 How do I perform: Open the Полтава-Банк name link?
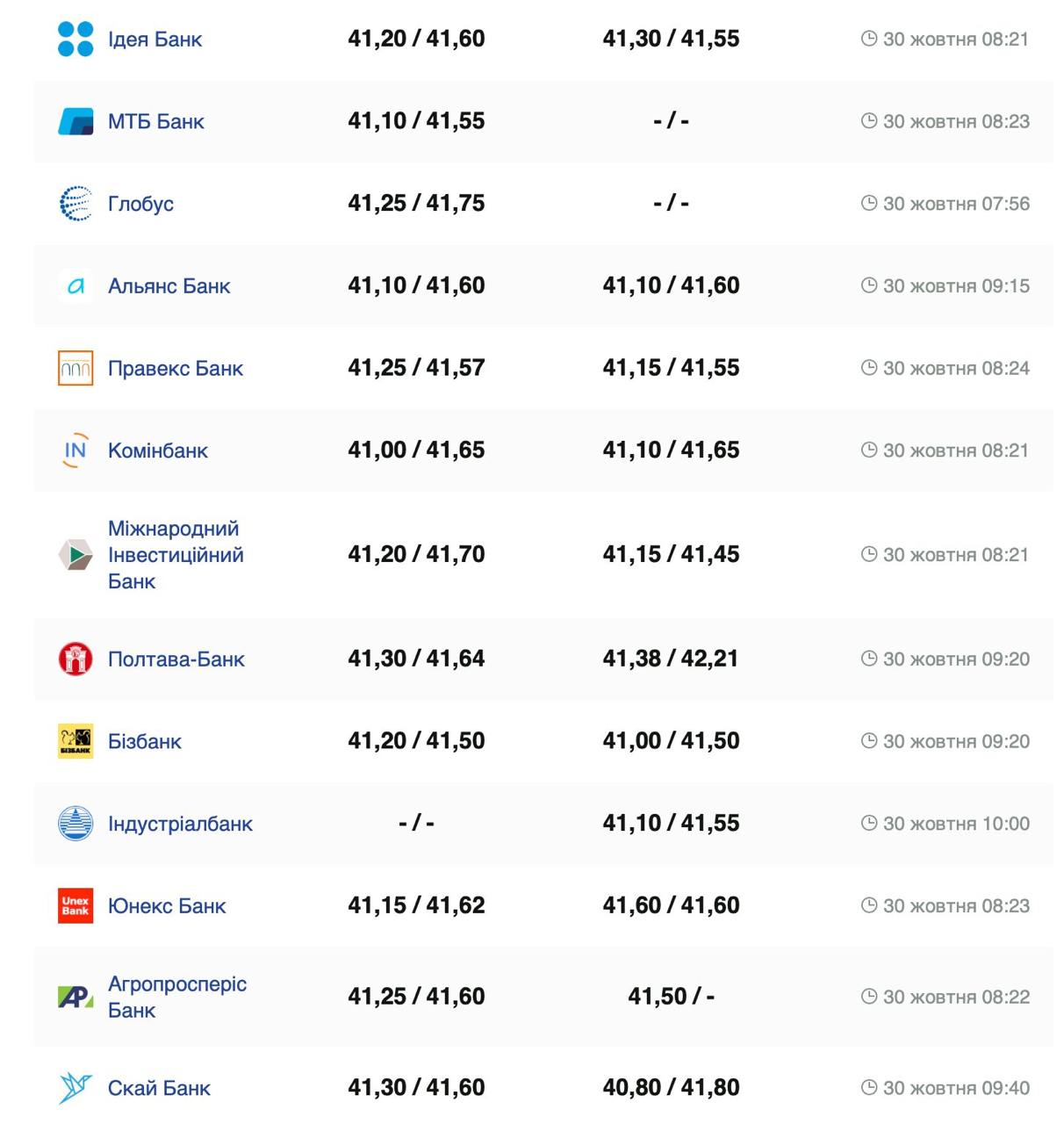176,659
